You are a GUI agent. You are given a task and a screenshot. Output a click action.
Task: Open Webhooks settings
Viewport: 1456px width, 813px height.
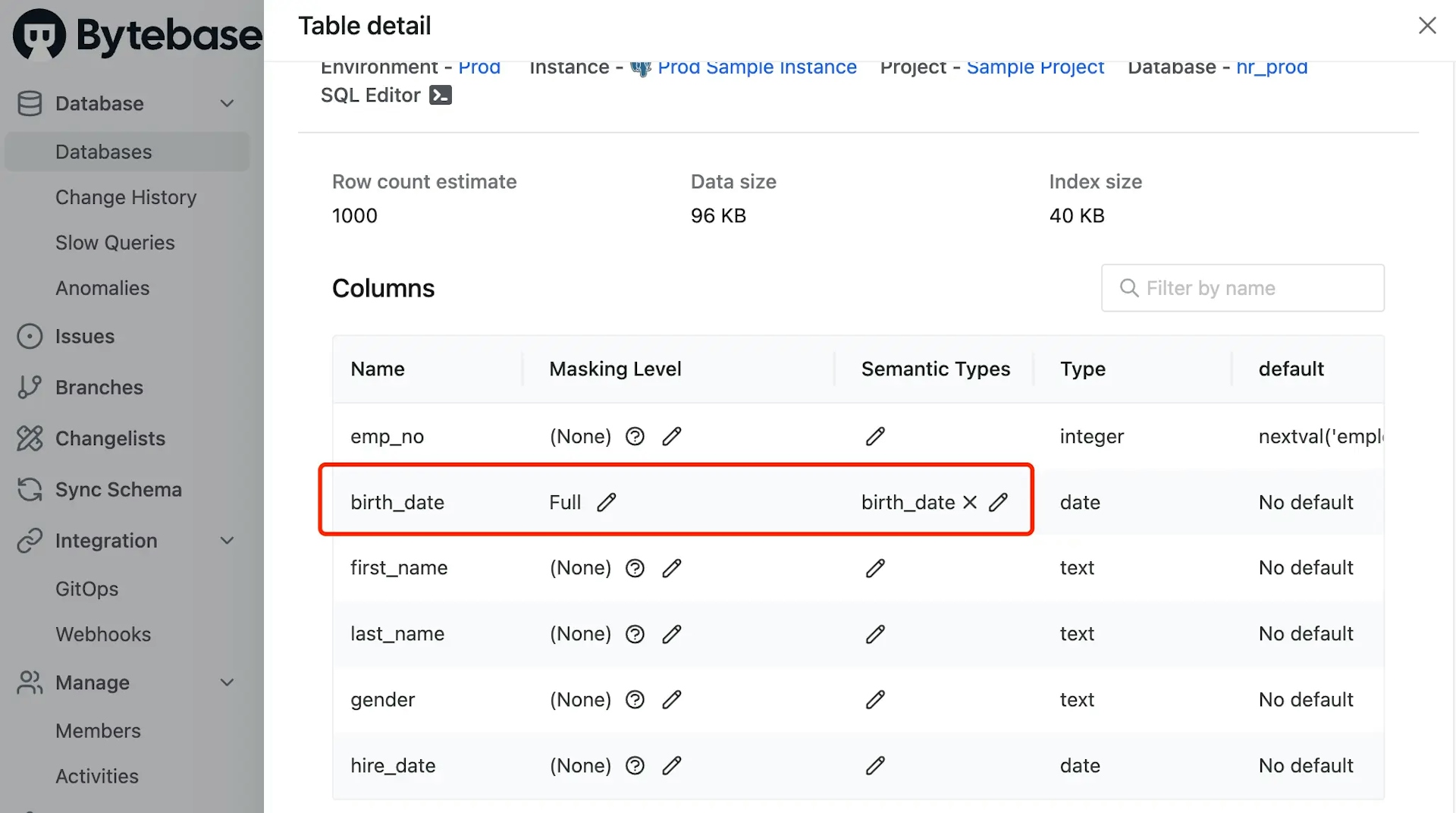point(103,634)
